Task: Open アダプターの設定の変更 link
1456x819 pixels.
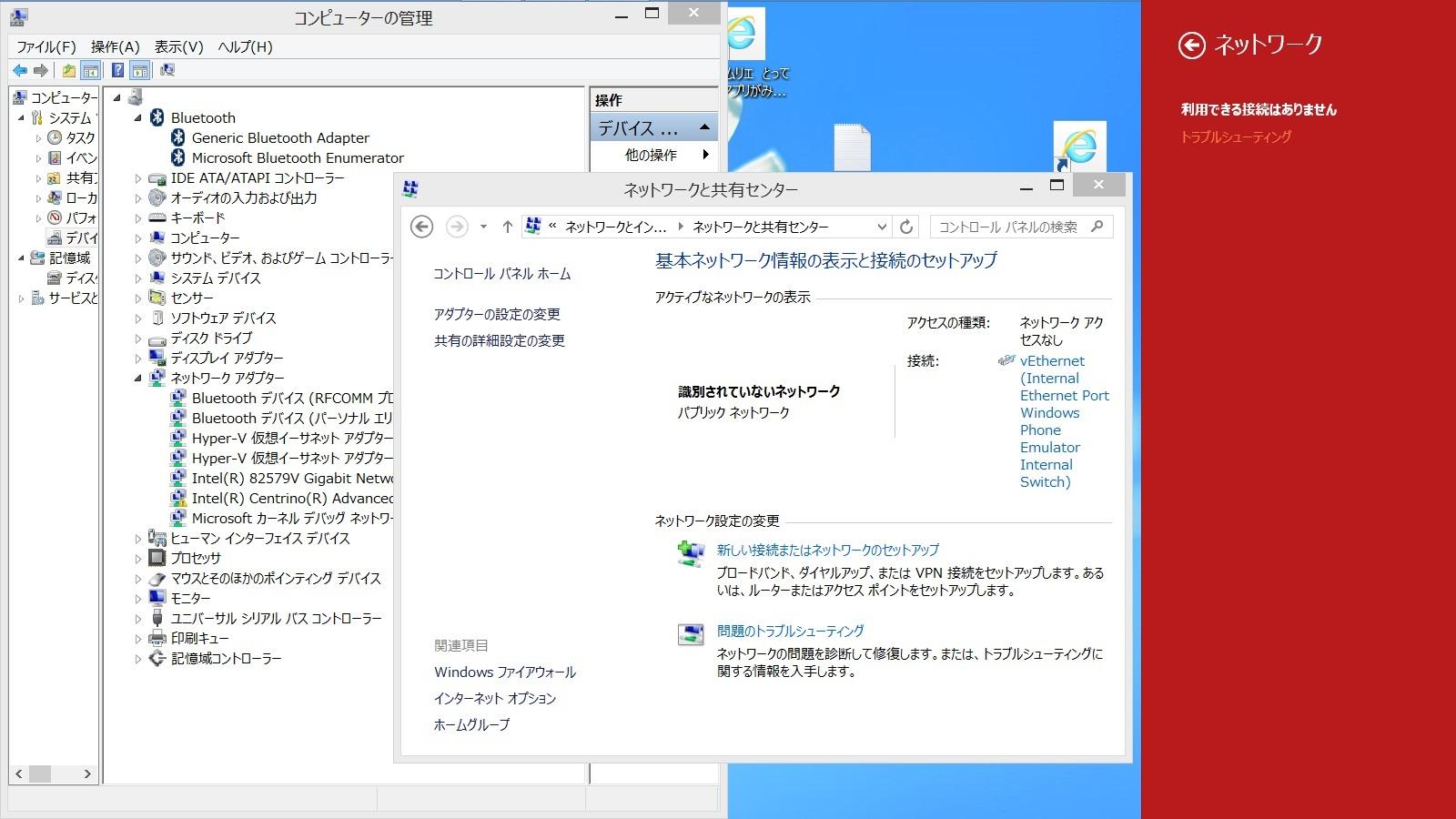Action: coord(497,314)
